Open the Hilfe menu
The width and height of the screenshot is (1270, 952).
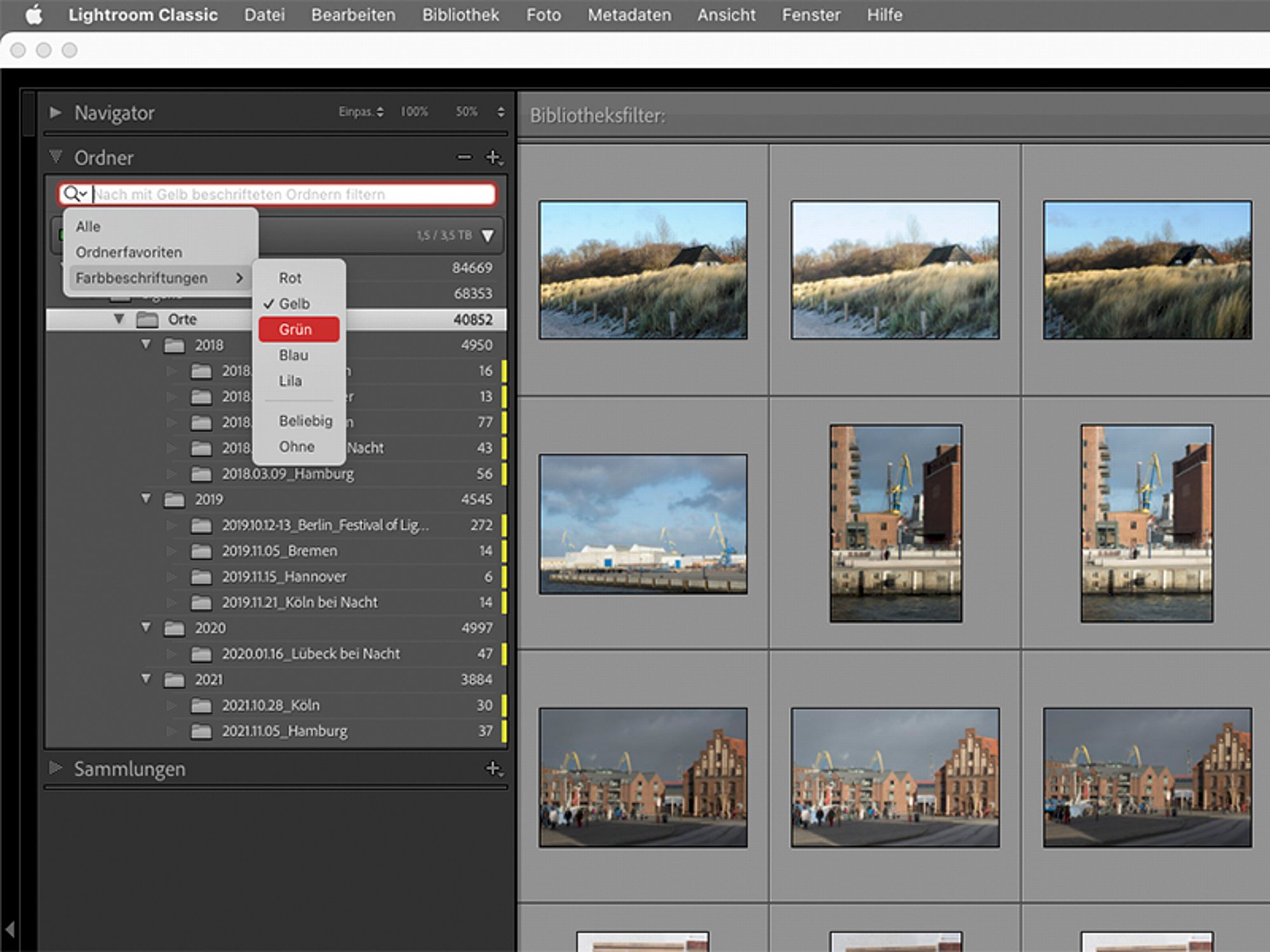pos(885,15)
